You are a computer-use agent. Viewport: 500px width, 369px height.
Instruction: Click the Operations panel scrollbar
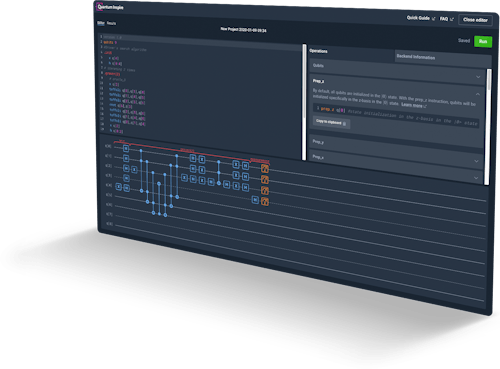tap(488, 127)
